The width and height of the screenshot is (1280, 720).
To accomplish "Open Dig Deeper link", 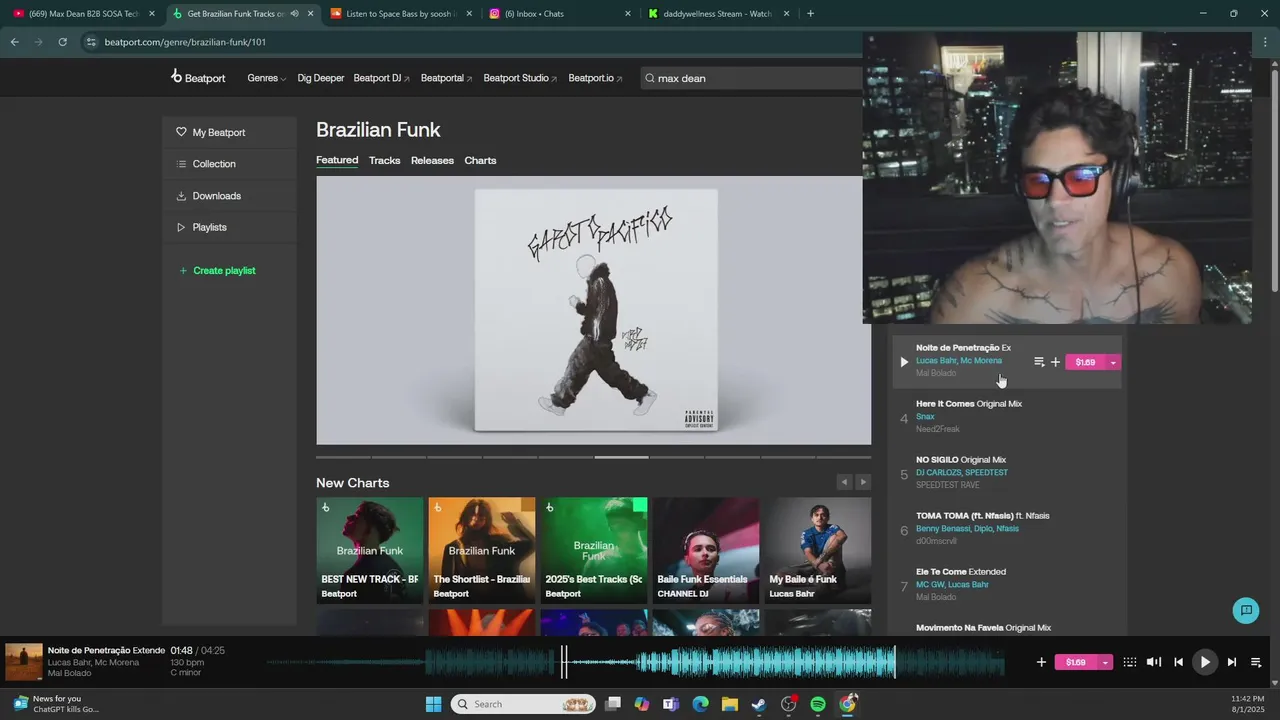I will click(x=321, y=78).
